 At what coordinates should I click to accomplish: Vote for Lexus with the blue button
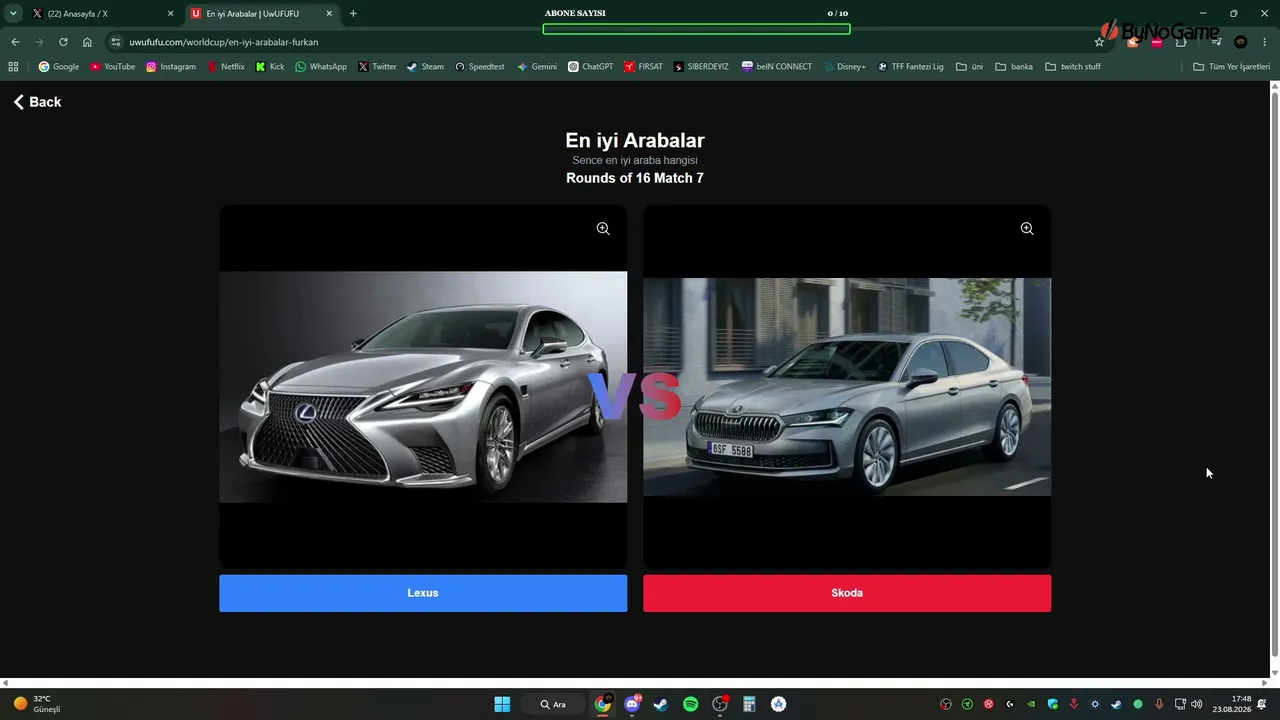coord(423,593)
